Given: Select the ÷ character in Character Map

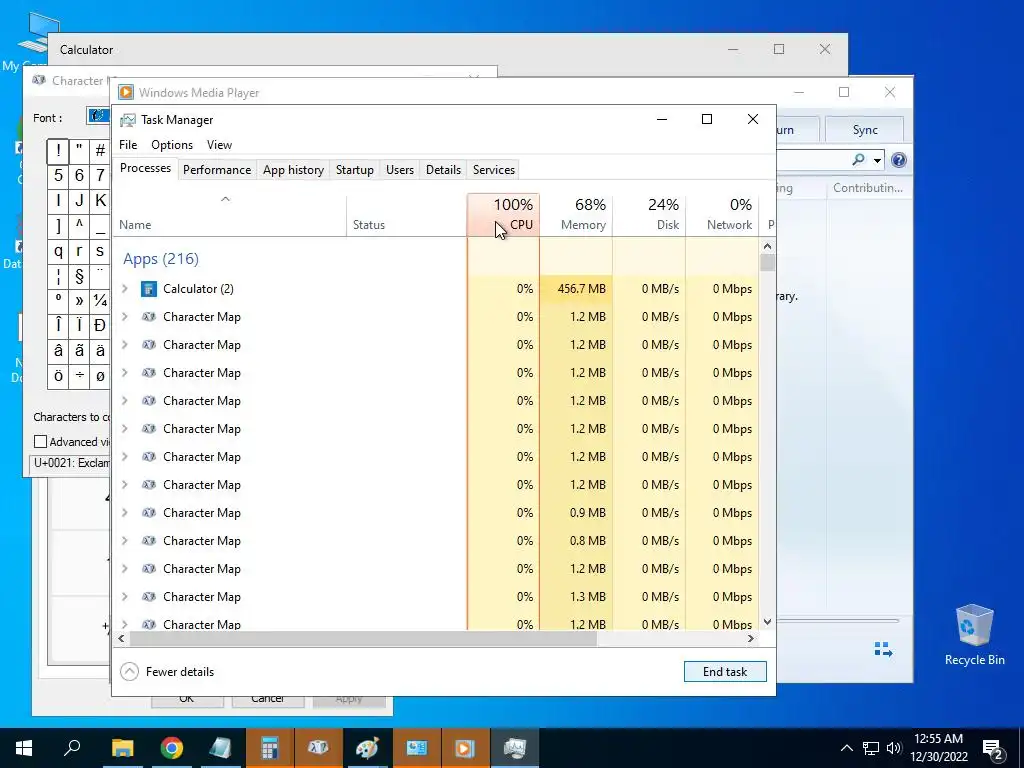Looking at the screenshot, I should (x=79, y=376).
